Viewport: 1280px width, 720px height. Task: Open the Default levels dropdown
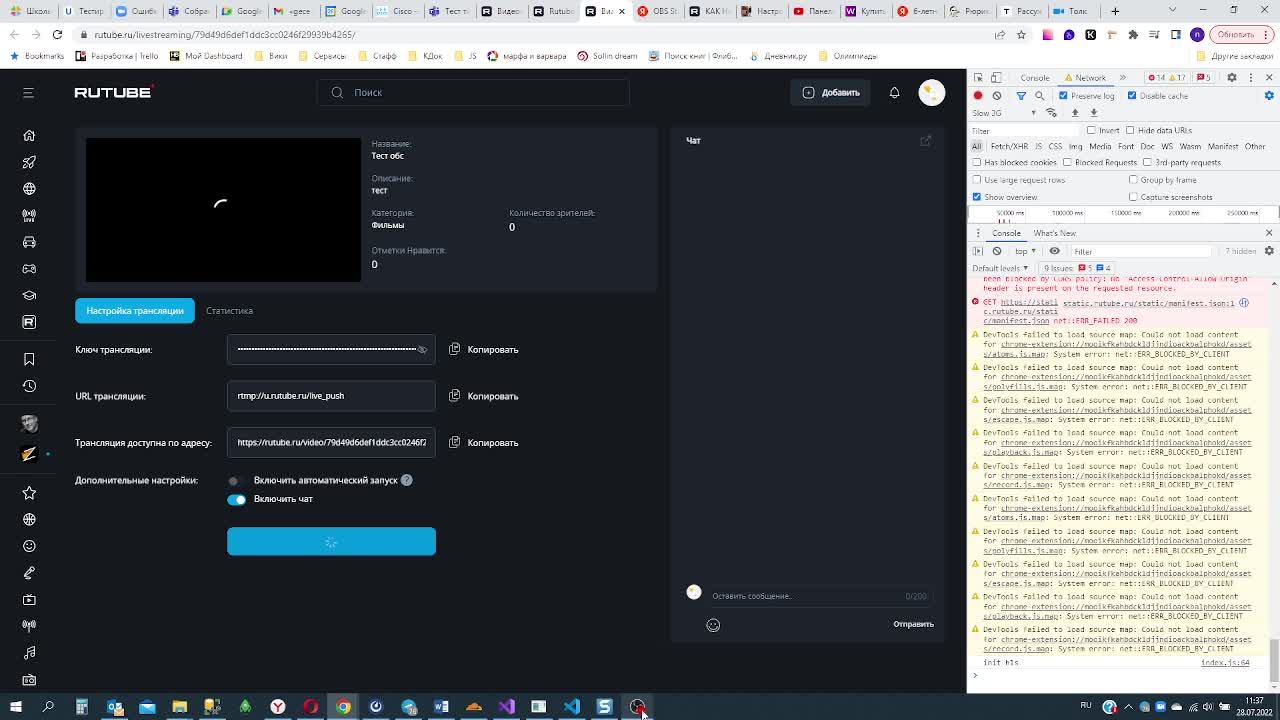point(1000,268)
